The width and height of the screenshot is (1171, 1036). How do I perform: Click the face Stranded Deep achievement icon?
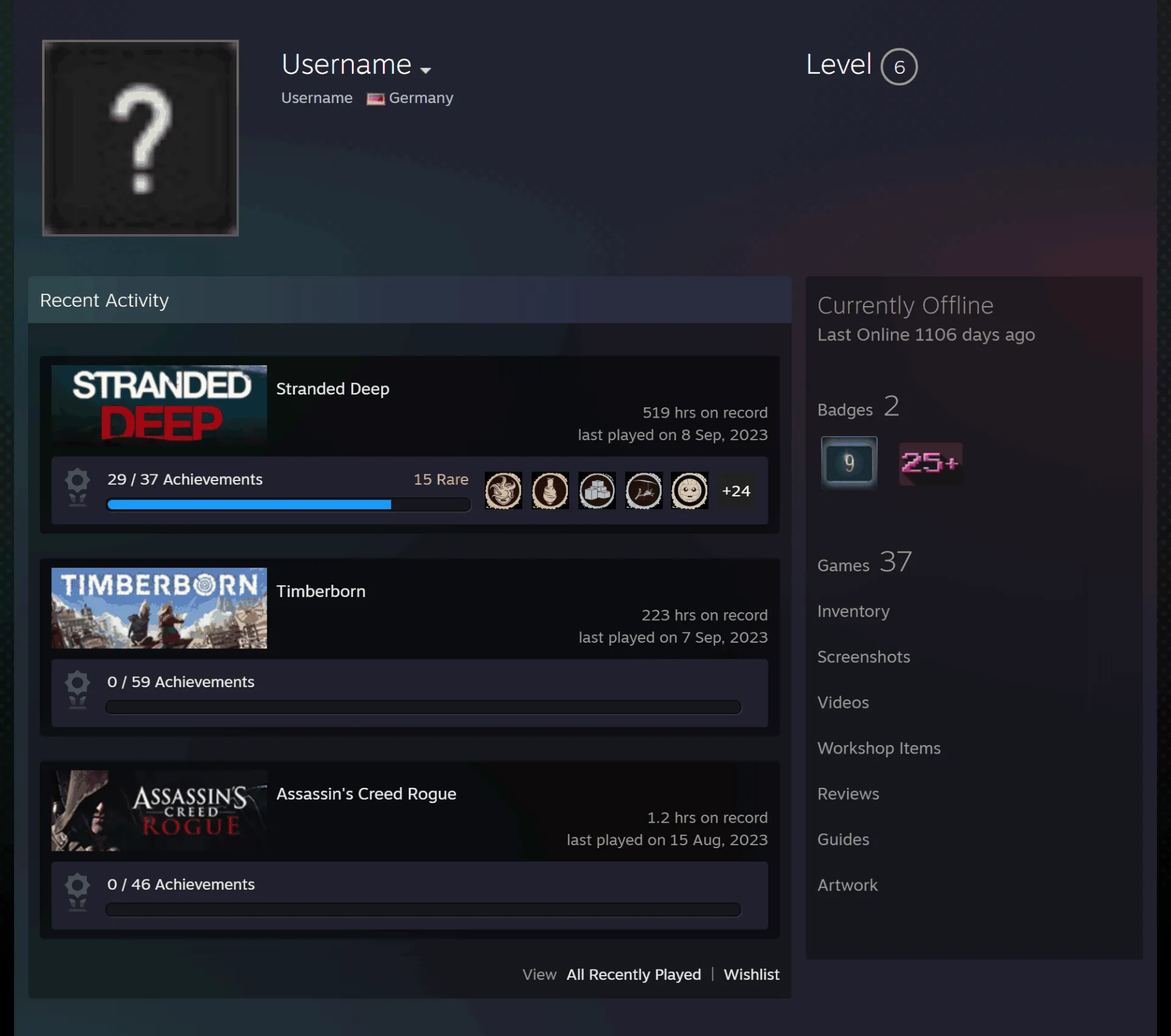690,490
